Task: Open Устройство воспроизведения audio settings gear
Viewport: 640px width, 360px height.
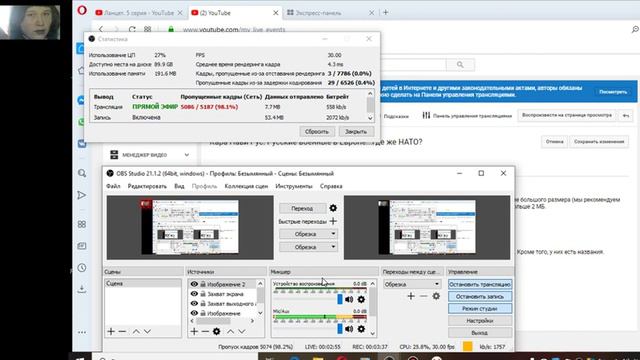Action: pyautogui.click(x=361, y=300)
